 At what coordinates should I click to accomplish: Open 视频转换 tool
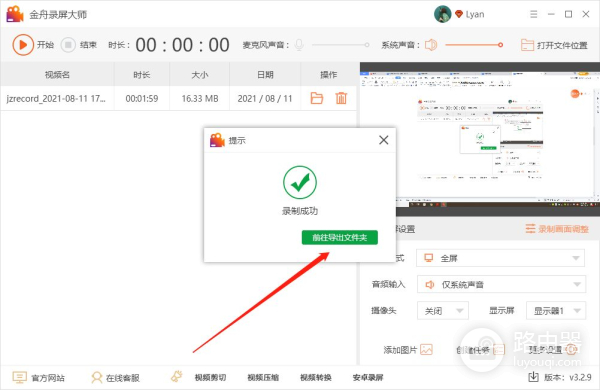(x=316, y=378)
